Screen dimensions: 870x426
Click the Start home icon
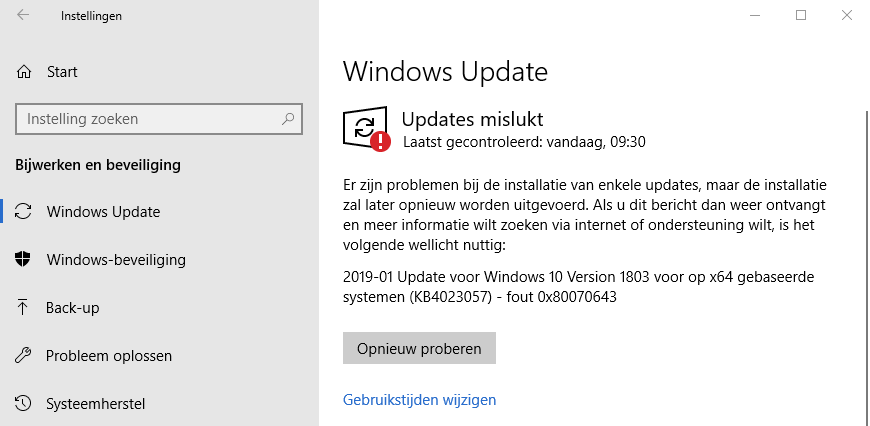(x=23, y=72)
